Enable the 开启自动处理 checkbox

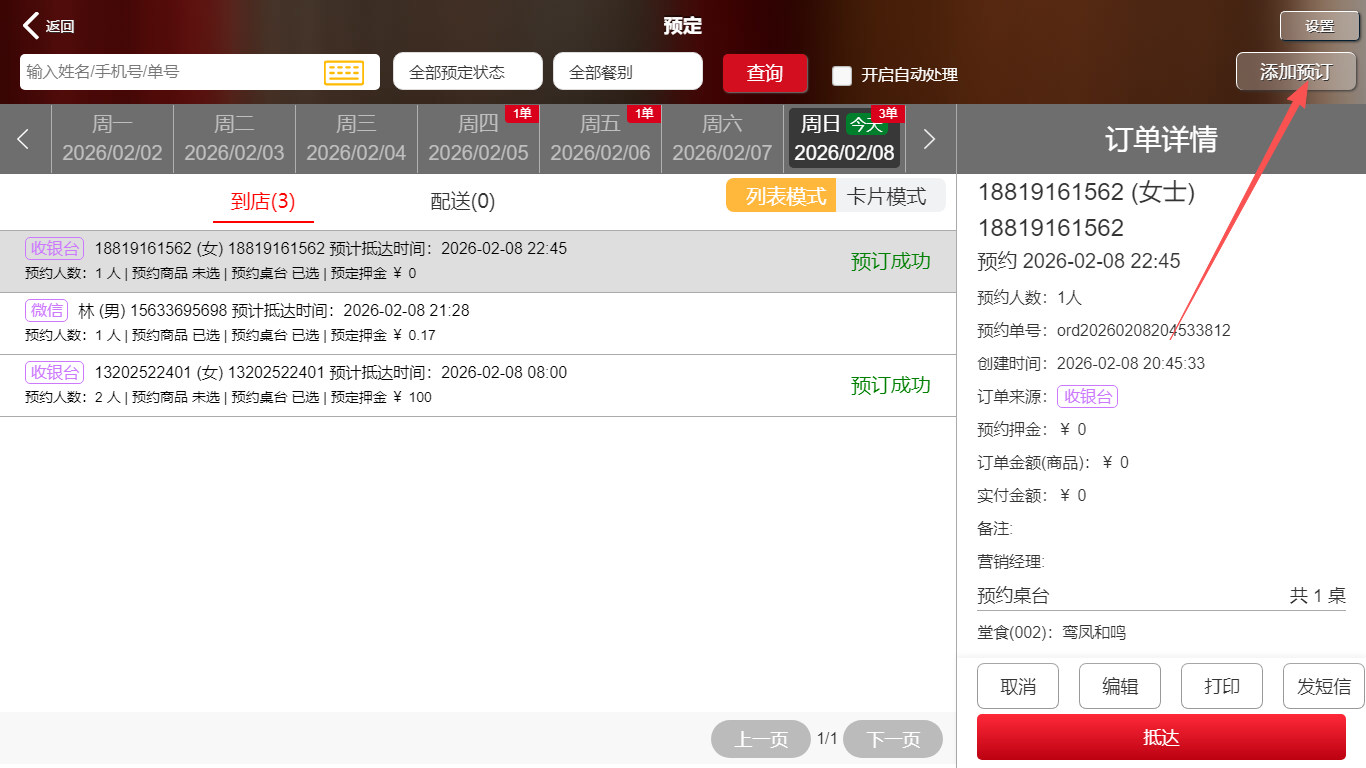coord(842,75)
